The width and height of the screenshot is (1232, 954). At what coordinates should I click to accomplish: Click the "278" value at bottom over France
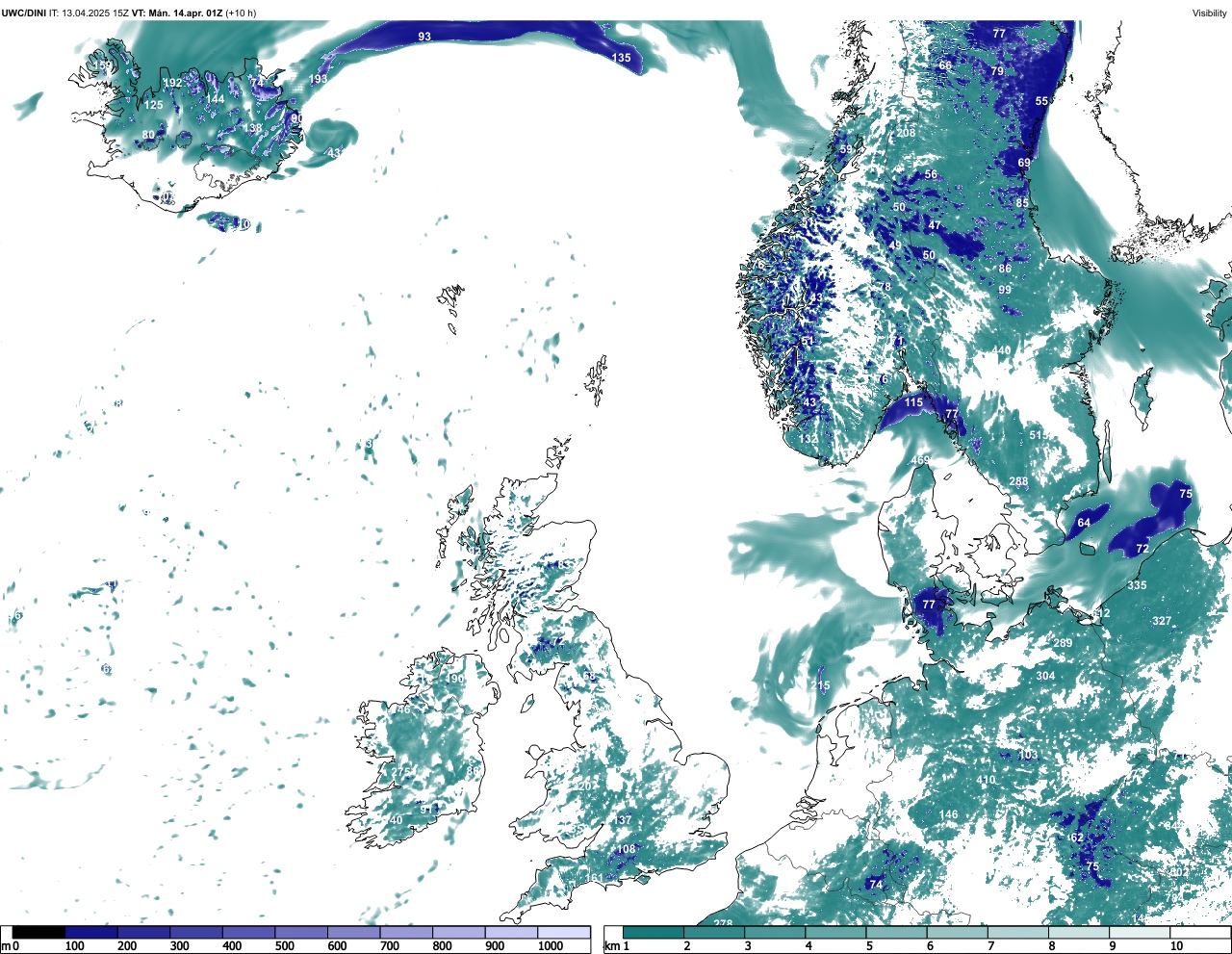(723, 924)
